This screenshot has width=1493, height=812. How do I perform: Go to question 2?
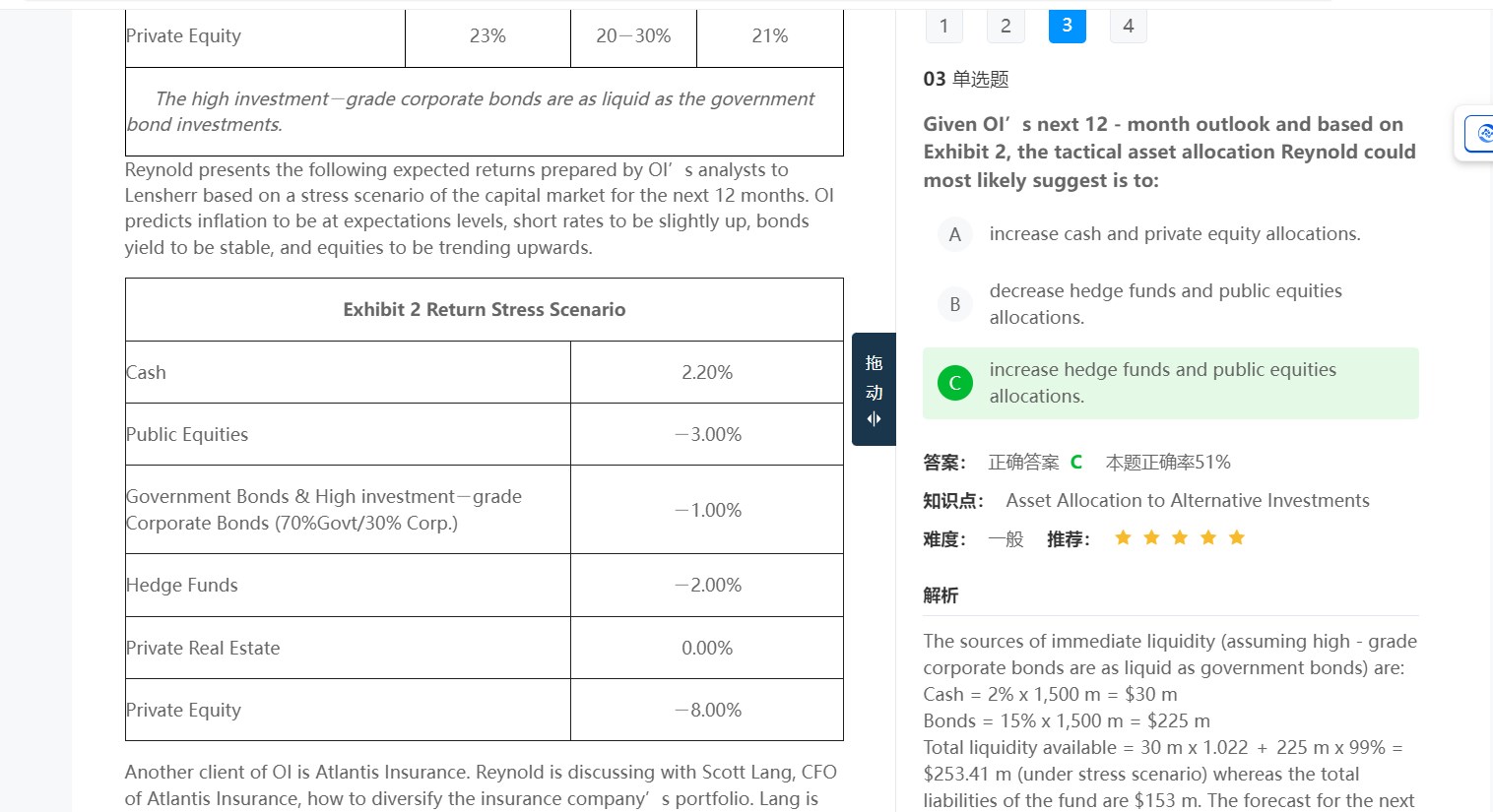[x=1006, y=27]
